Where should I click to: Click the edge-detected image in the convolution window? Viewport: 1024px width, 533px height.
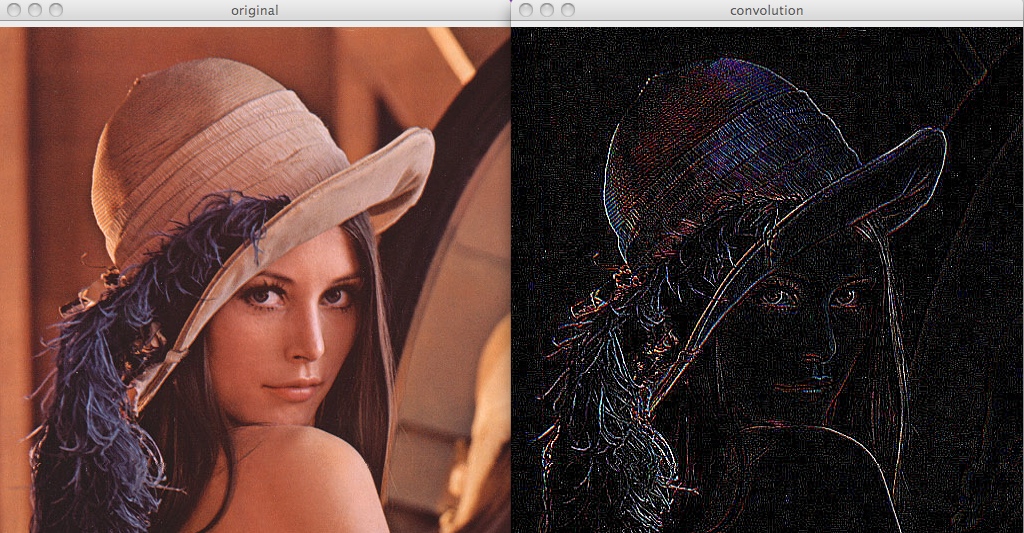[767, 280]
